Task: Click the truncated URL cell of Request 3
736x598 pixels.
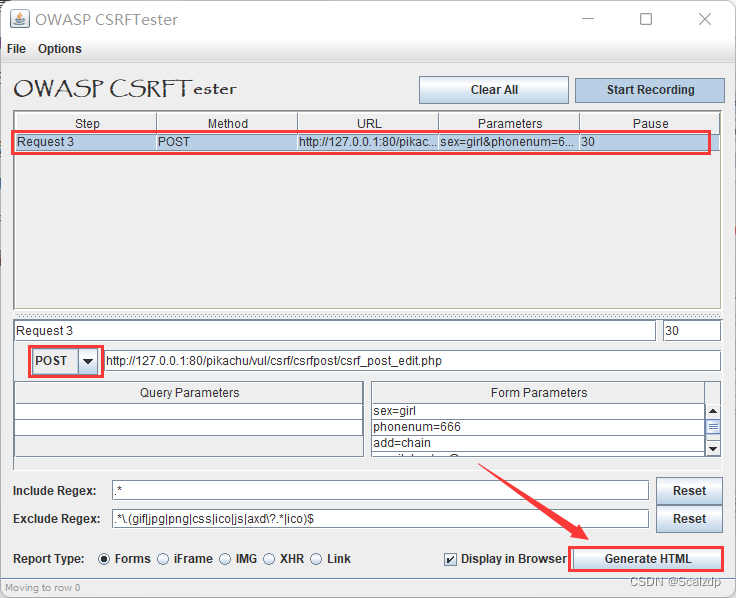Action: click(368, 142)
